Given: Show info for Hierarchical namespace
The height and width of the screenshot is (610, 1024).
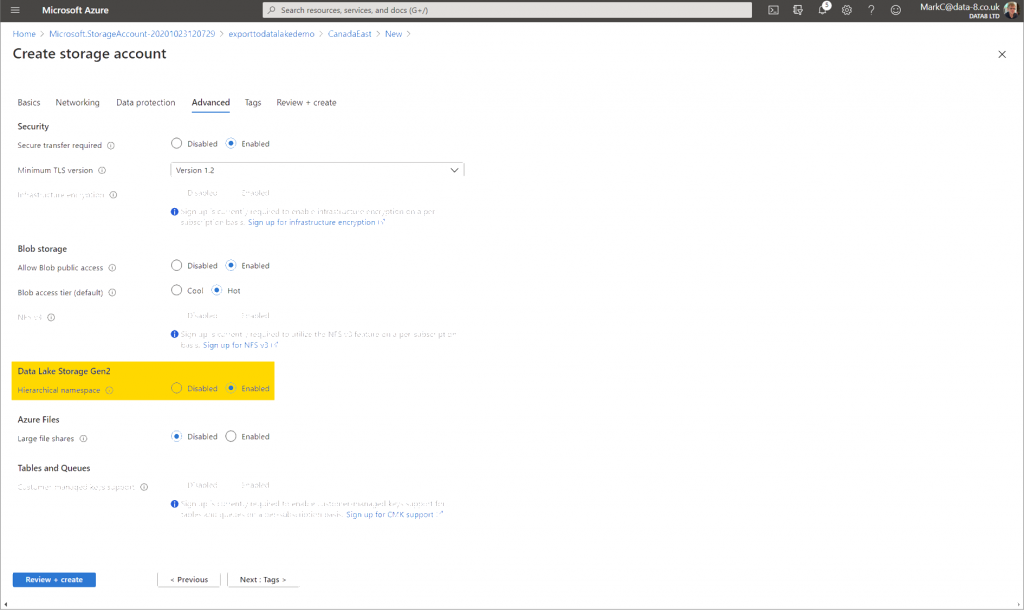Looking at the screenshot, I should pyautogui.click(x=110, y=391).
